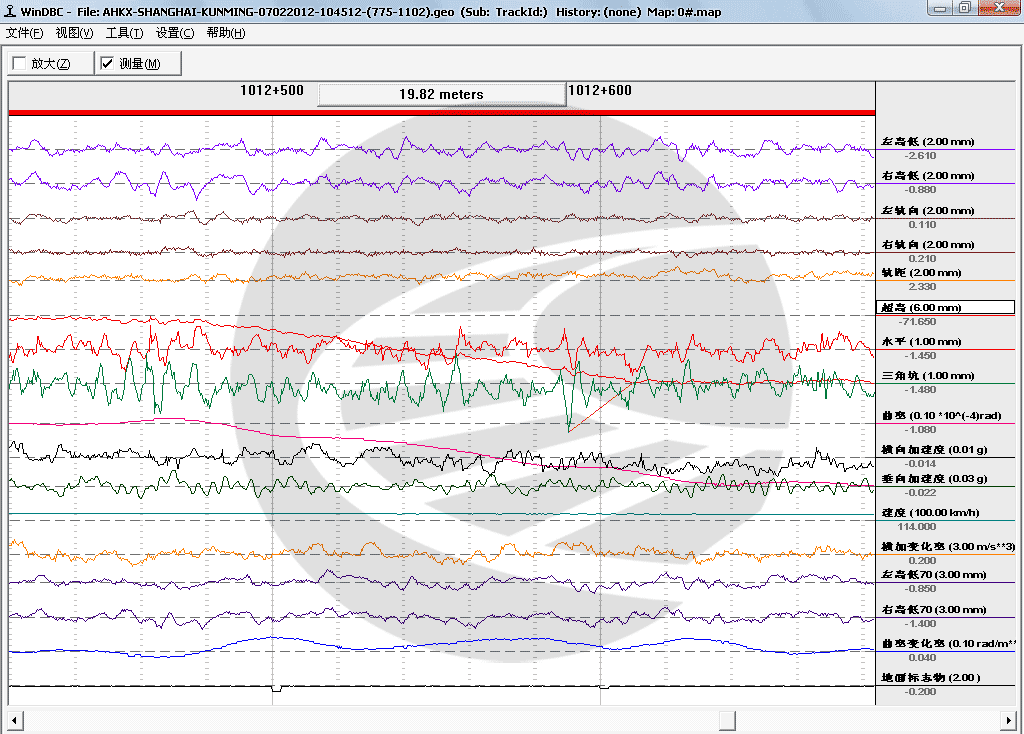Select the 横向加速度 (0.01 g) channel label
The image size is (1024, 734).
click(934, 449)
